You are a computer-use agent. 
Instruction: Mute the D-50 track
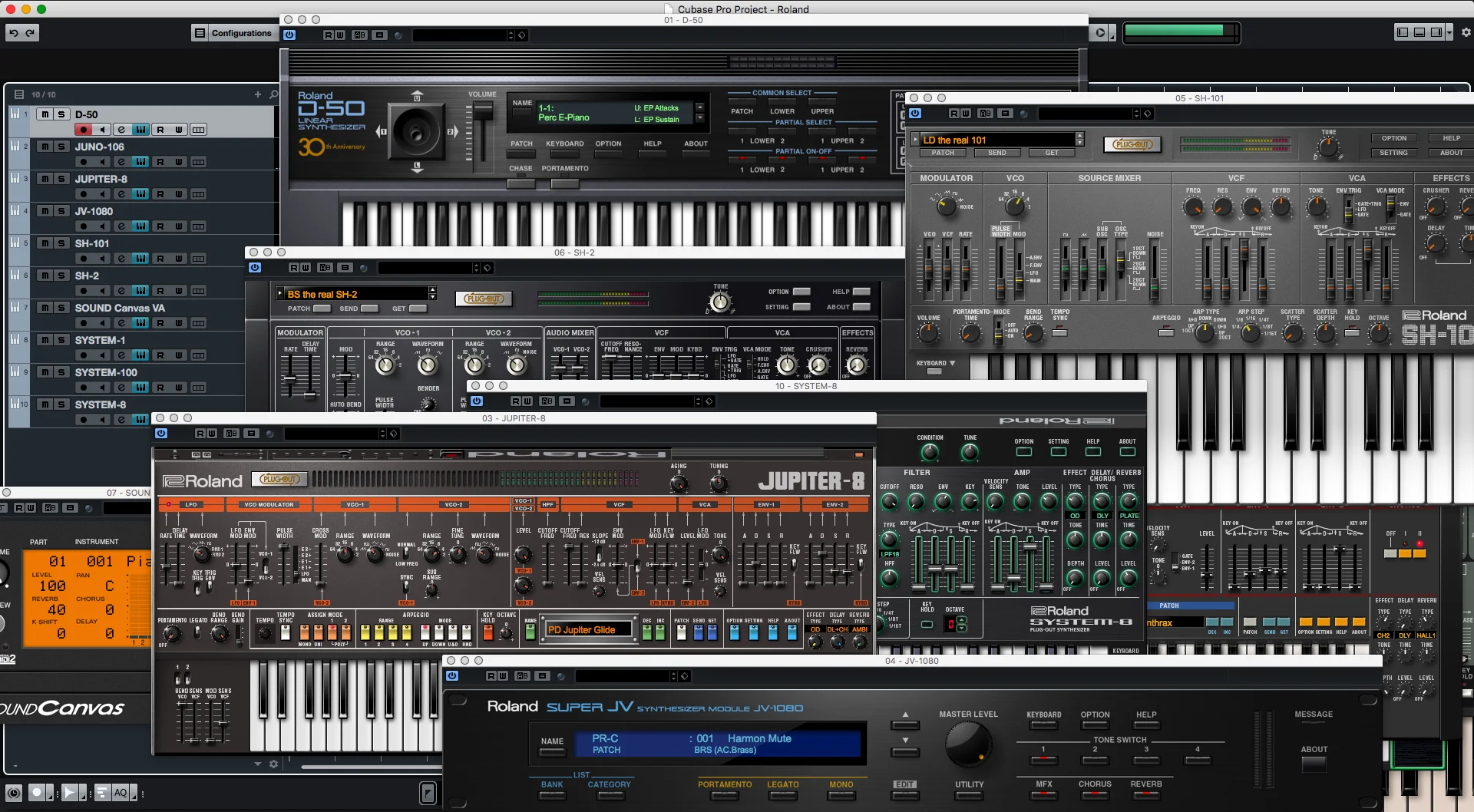pyautogui.click(x=45, y=114)
